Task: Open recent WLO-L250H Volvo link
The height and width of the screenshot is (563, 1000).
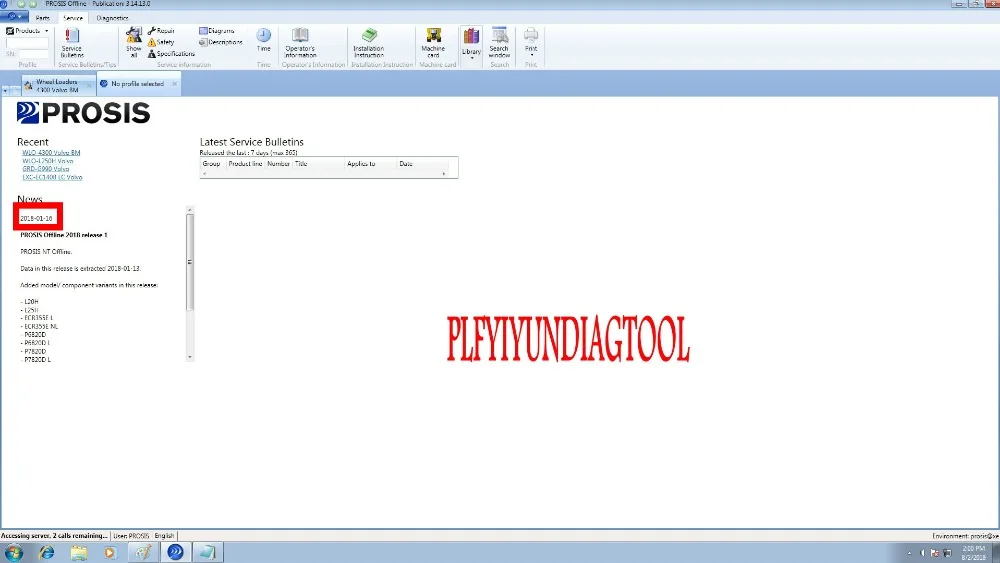Action: (48, 161)
